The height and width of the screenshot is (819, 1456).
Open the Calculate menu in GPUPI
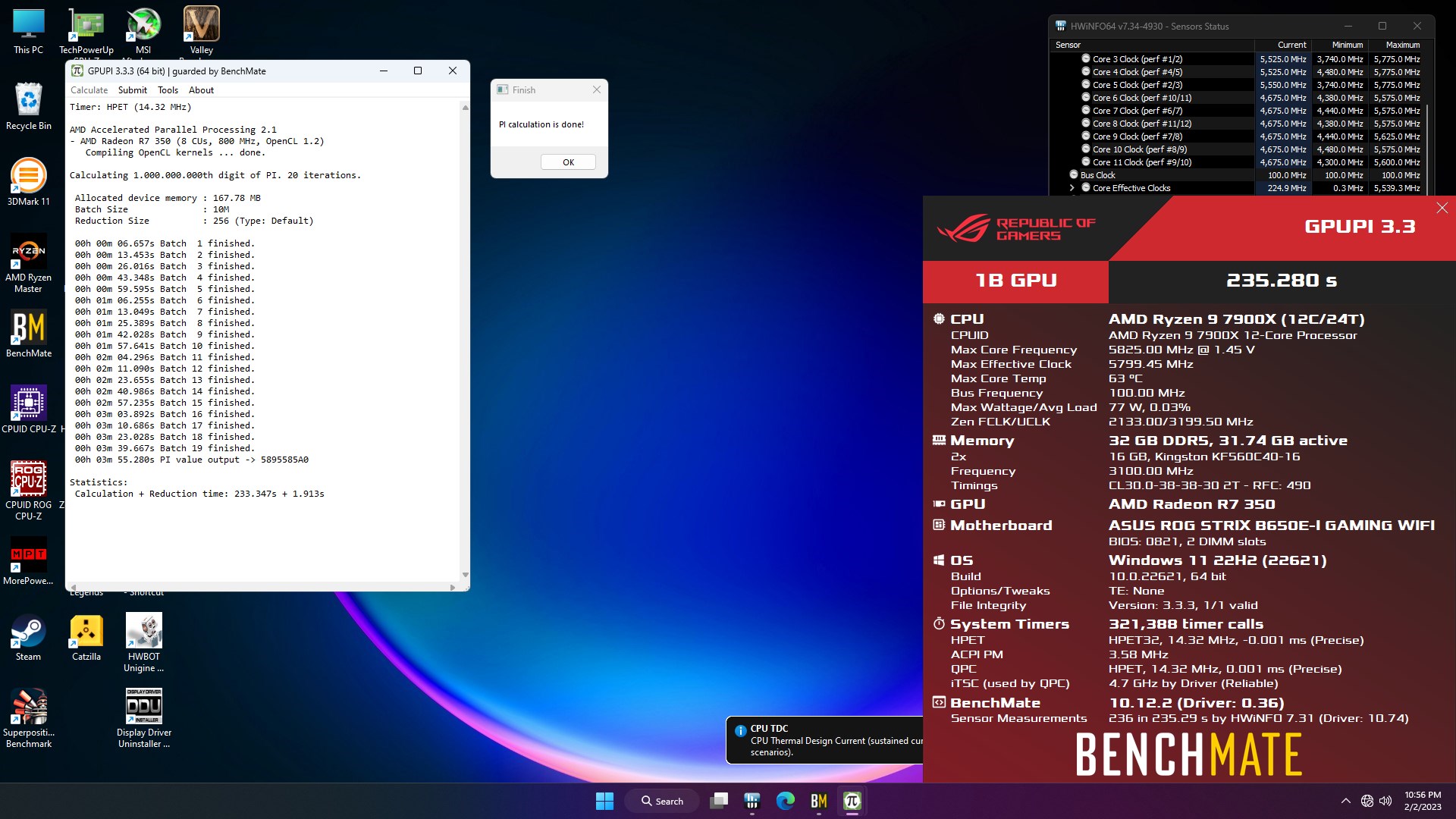(89, 89)
